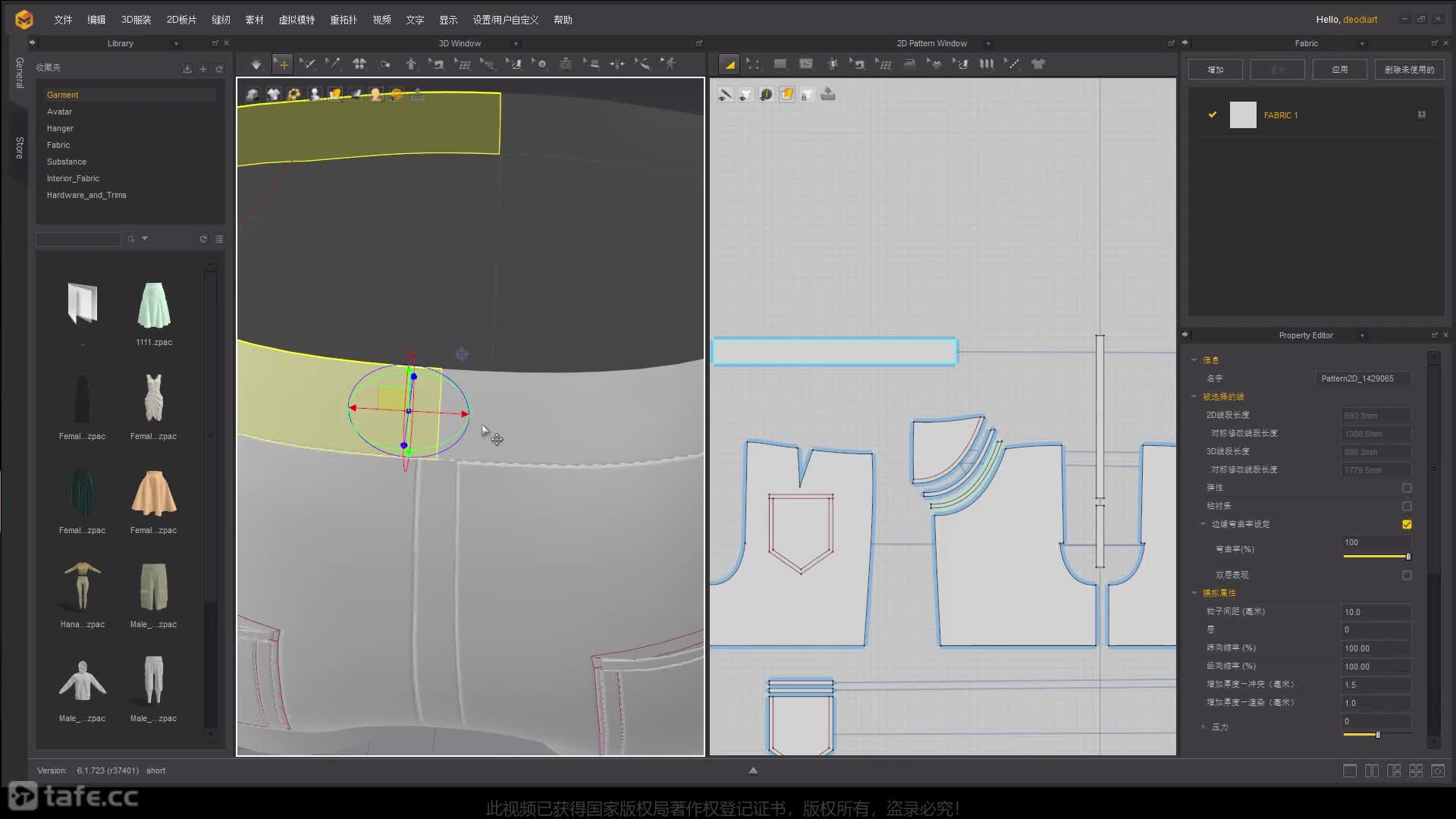Open the 1111.zpac skirt thumbnail

pos(154,306)
